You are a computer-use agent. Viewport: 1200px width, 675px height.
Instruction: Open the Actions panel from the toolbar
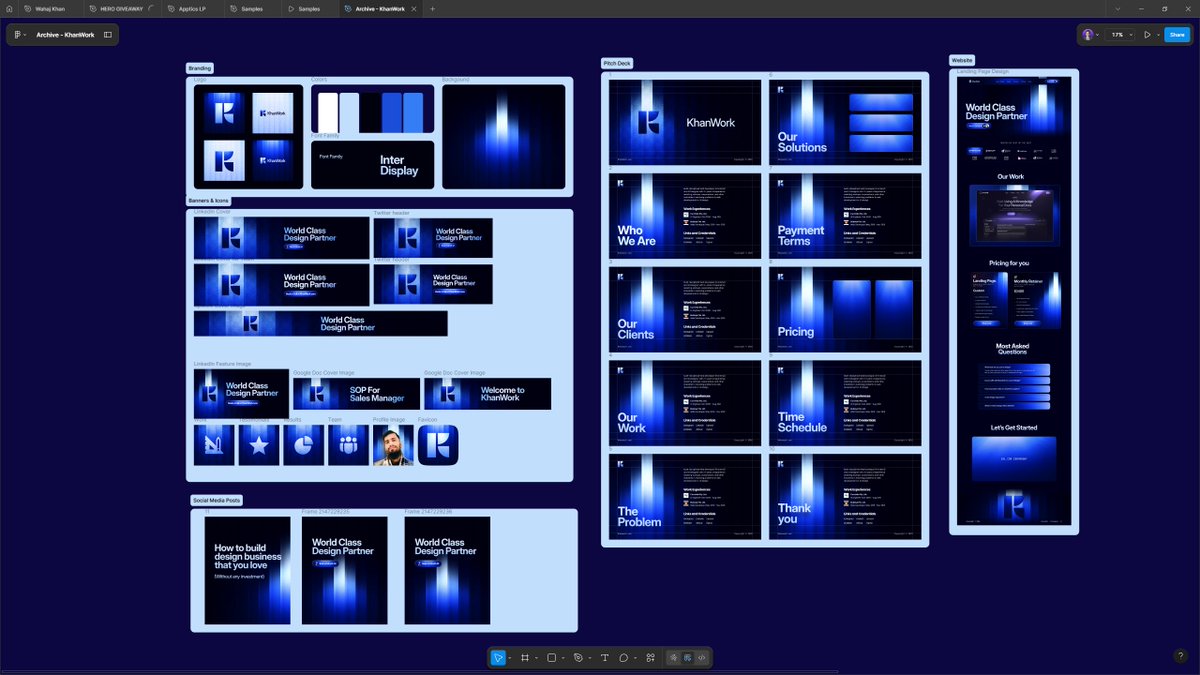click(x=650, y=658)
